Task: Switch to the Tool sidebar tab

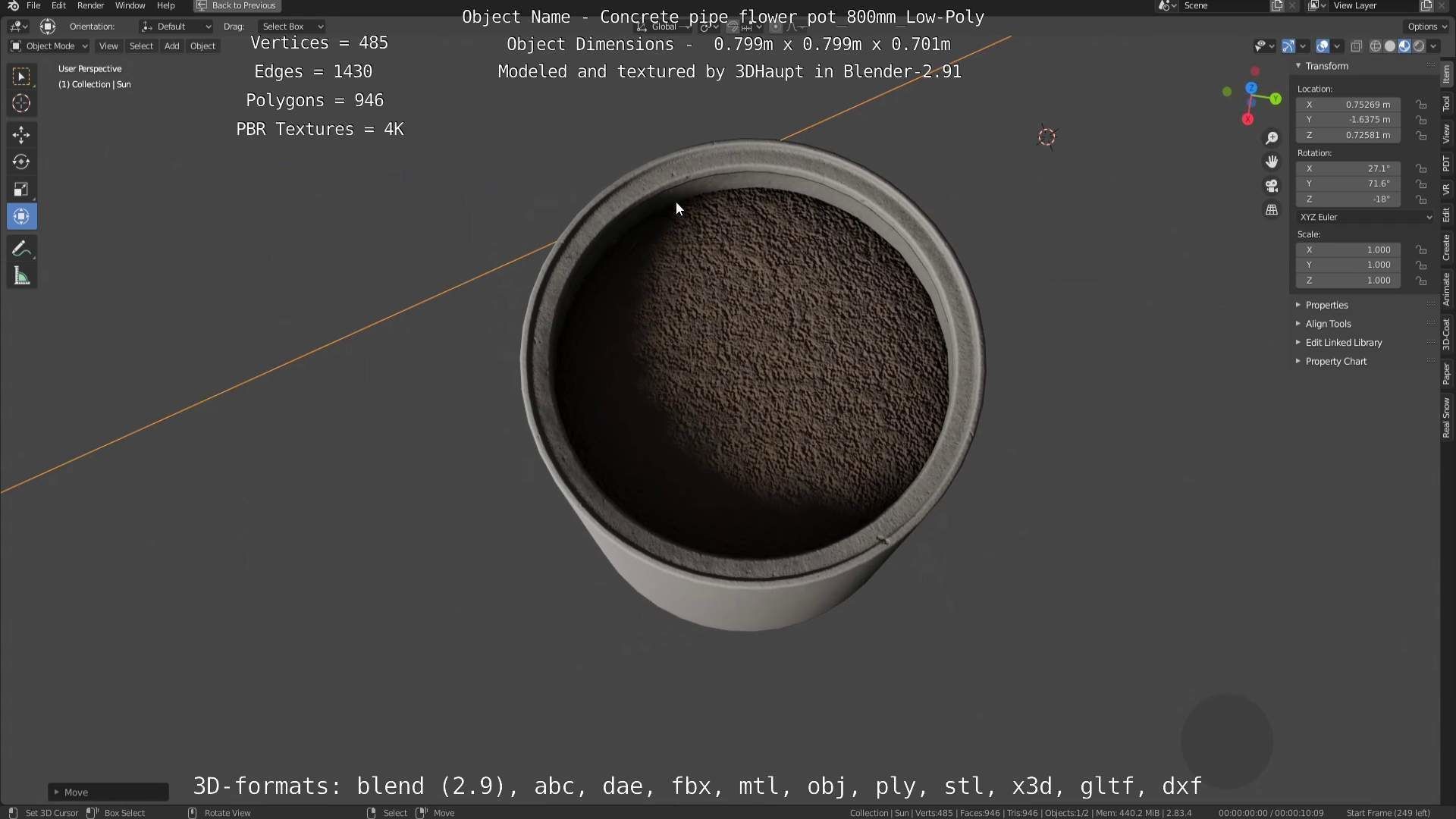Action: [x=1447, y=104]
